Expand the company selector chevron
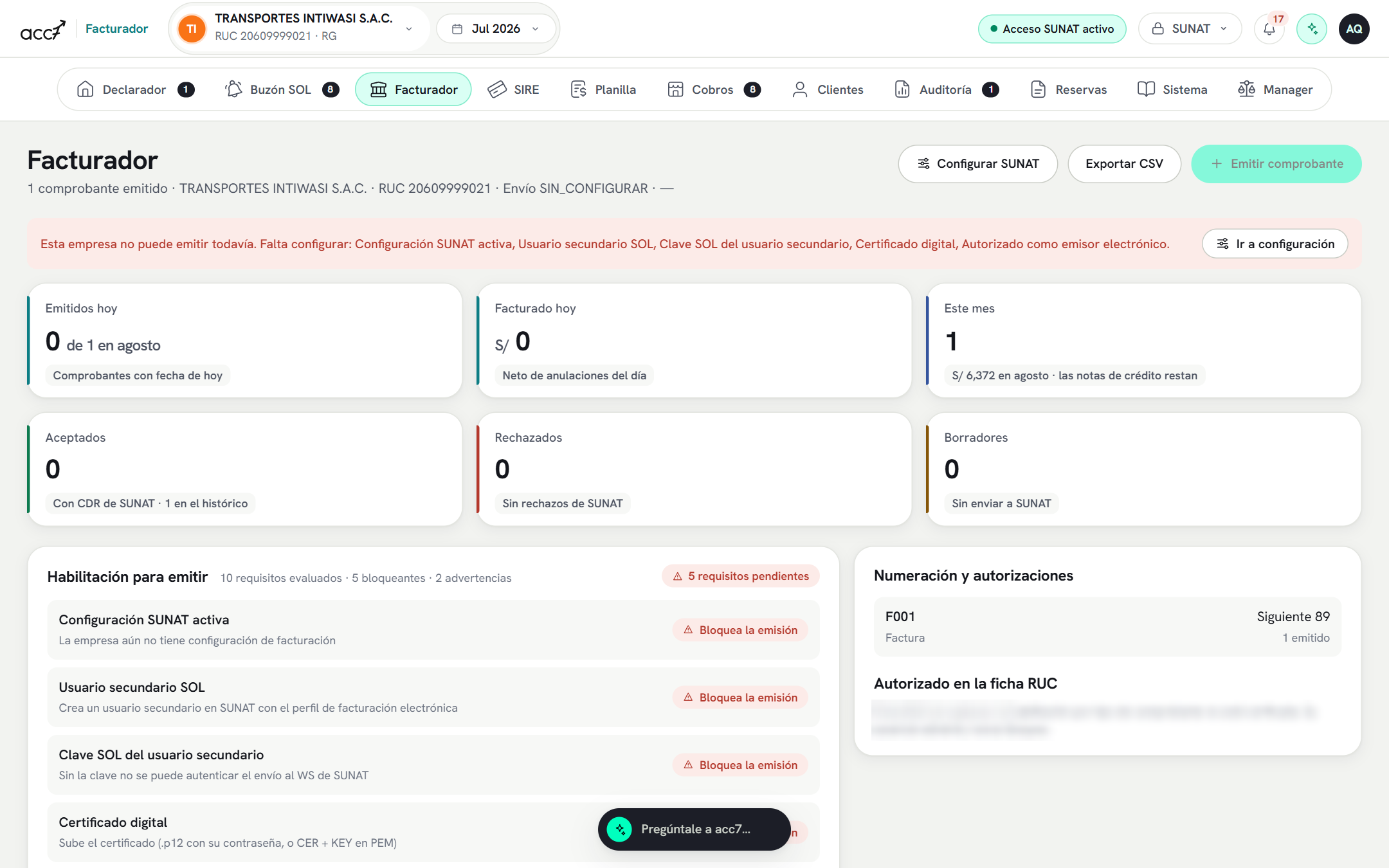 pyautogui.click(x=409, y=29)
